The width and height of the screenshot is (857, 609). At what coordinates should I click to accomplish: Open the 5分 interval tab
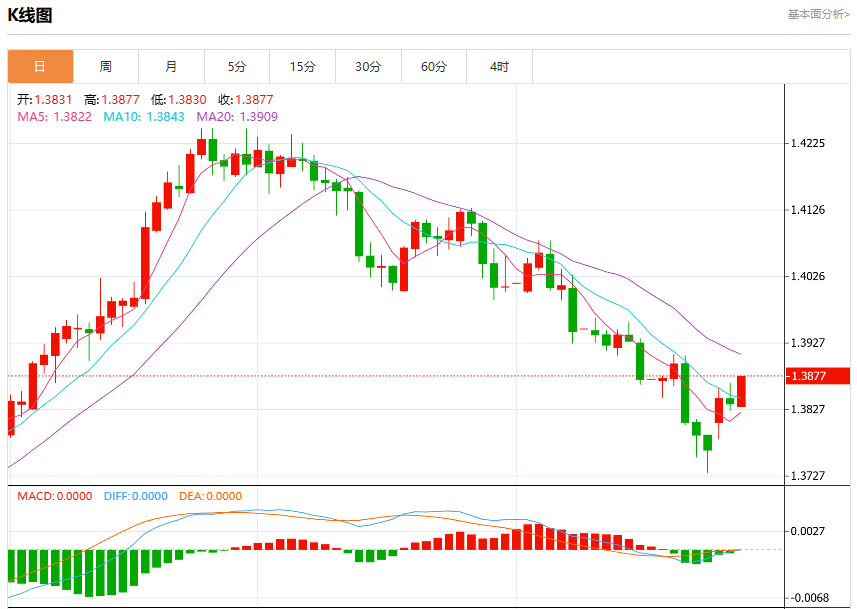(237, 67)
